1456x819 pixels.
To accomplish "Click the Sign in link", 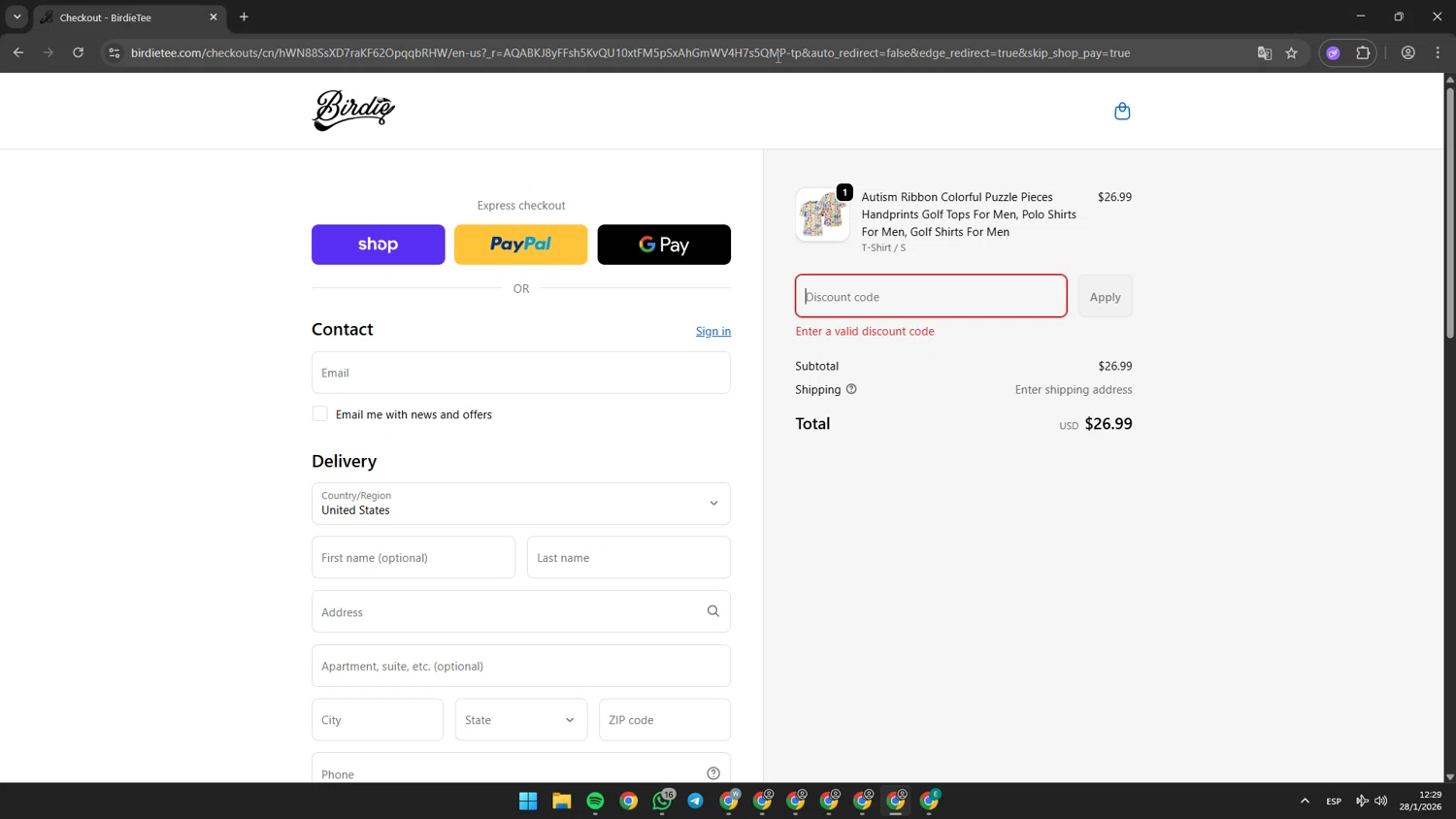I will (x=713, y=331).
